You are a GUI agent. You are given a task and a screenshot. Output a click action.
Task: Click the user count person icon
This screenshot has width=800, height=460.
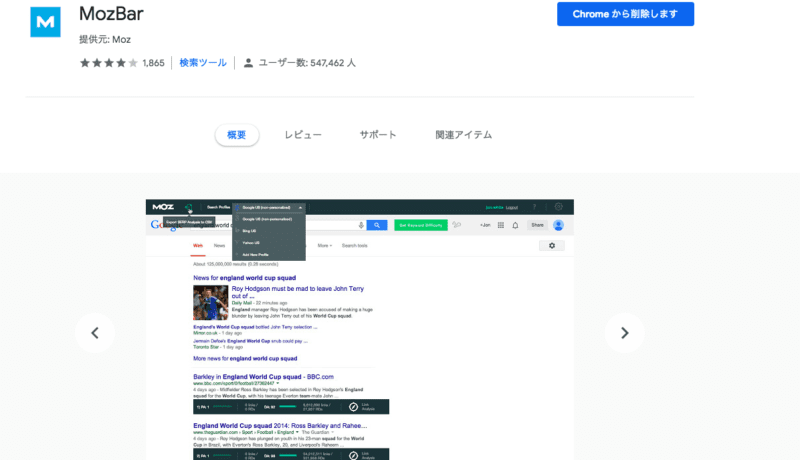pos(248,63)
